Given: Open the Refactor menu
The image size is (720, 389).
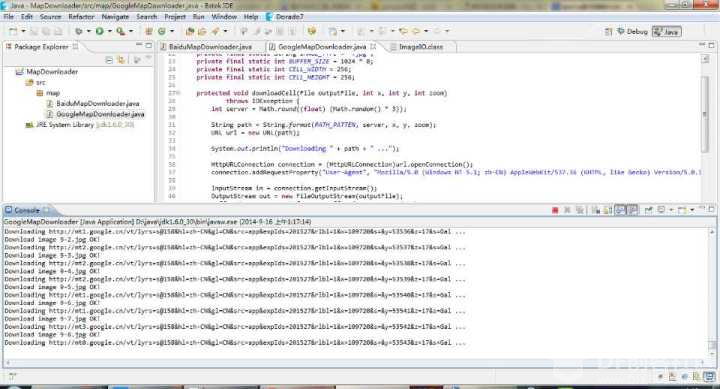Looking at the screenshot, I should point(81,17).
